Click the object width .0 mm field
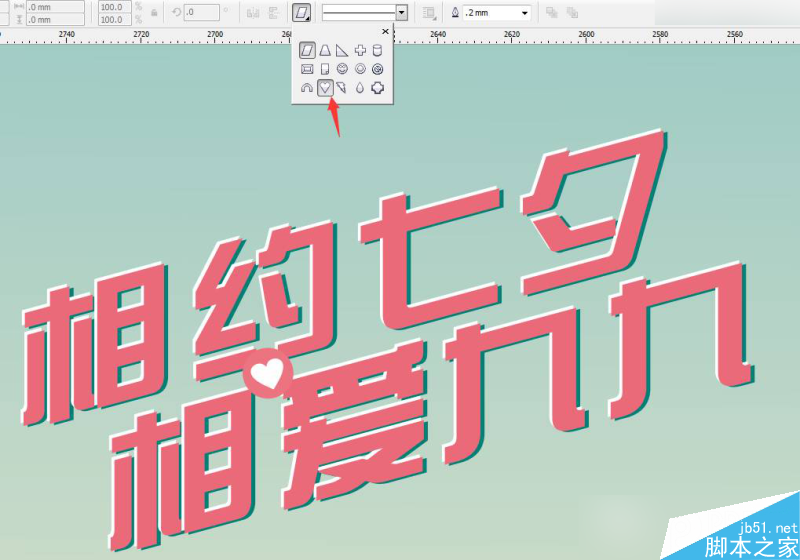The height and width of the screenshot is (560, 800). click(x=56, y=7)
